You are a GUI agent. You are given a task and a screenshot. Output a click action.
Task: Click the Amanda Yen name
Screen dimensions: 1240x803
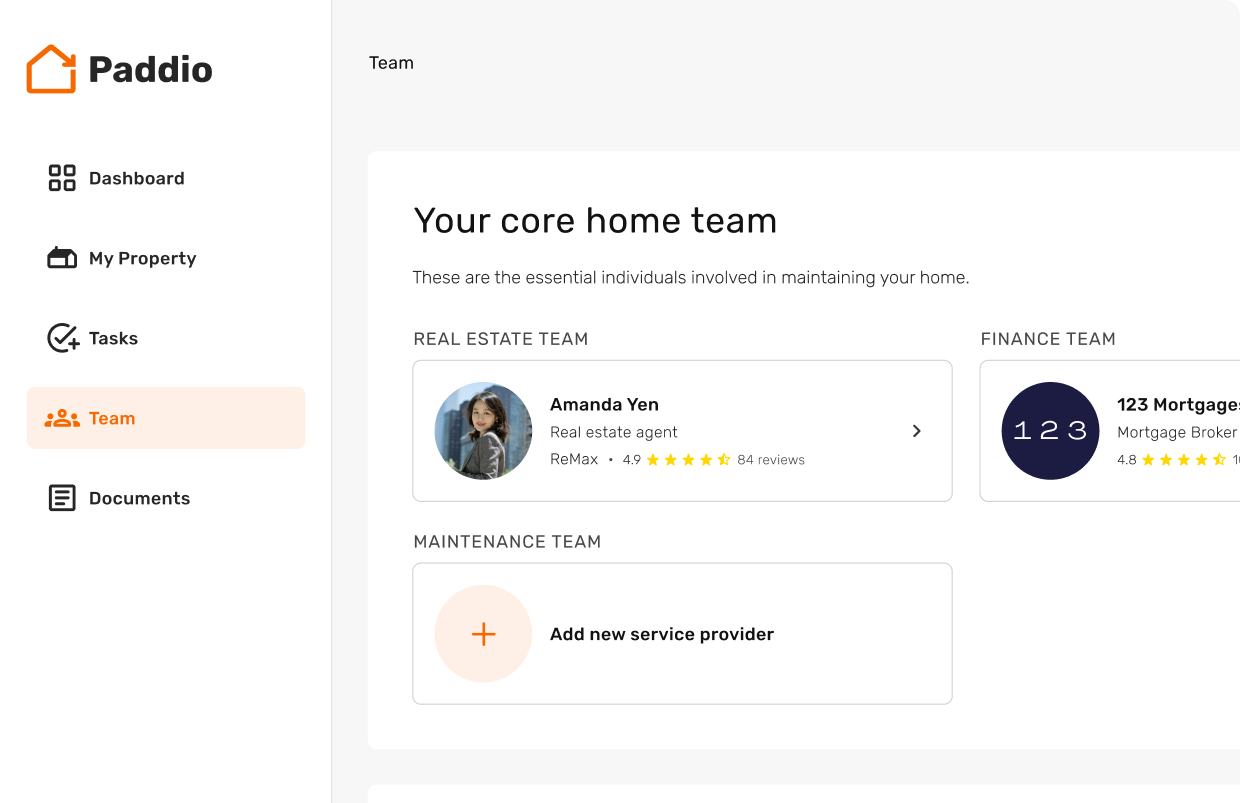pos(604,404)
